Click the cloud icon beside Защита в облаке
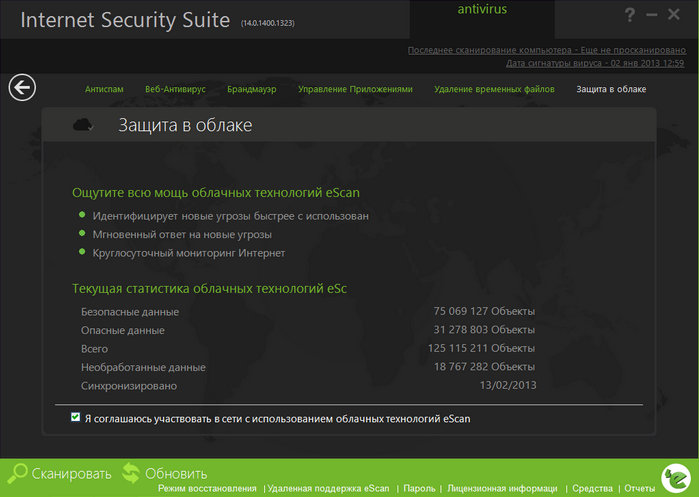The width and height of the screenshot is (699, 497). [83, 125]
